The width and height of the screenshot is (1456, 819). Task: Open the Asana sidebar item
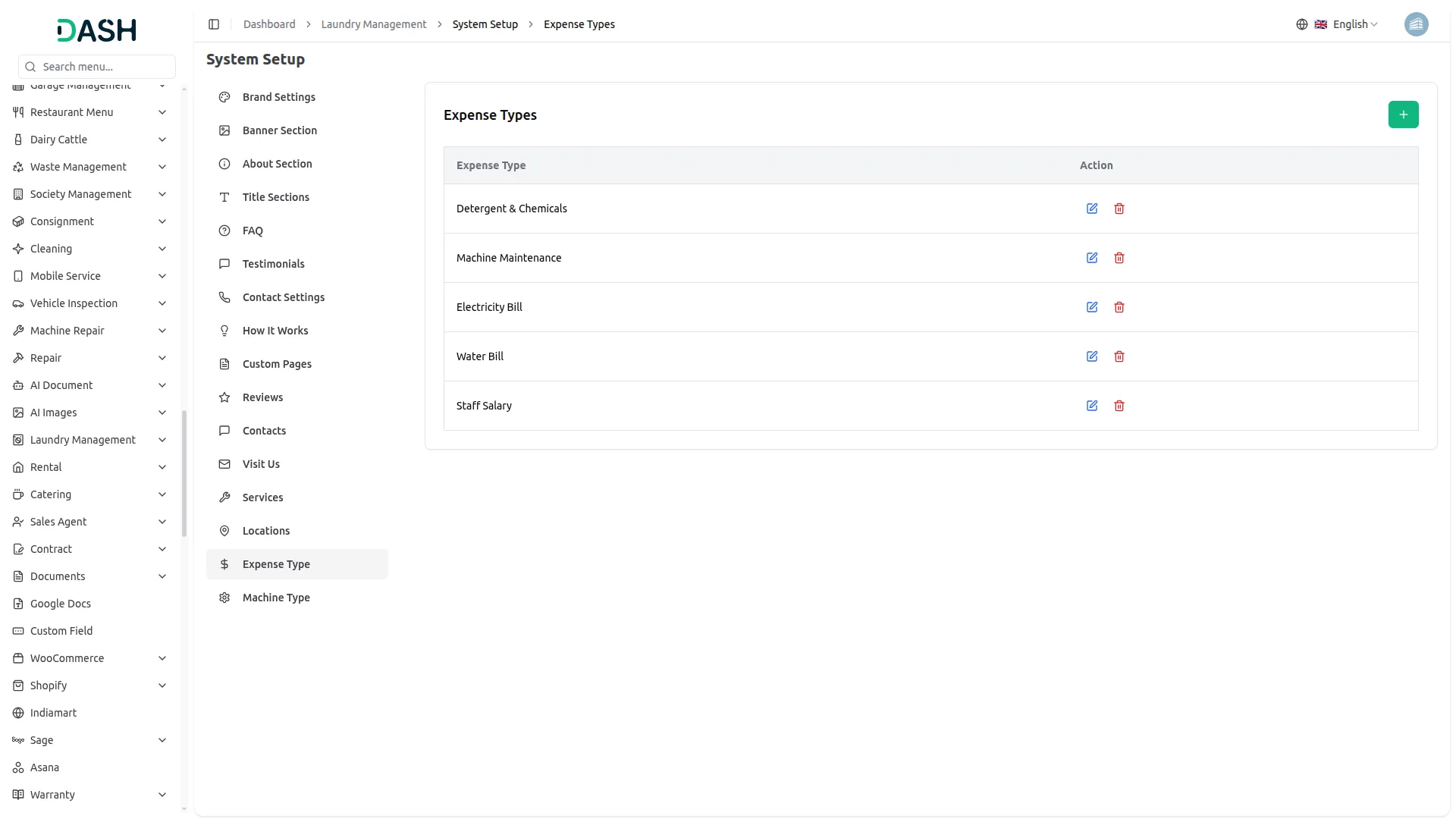pyautogui.click(x=90, y=767)
